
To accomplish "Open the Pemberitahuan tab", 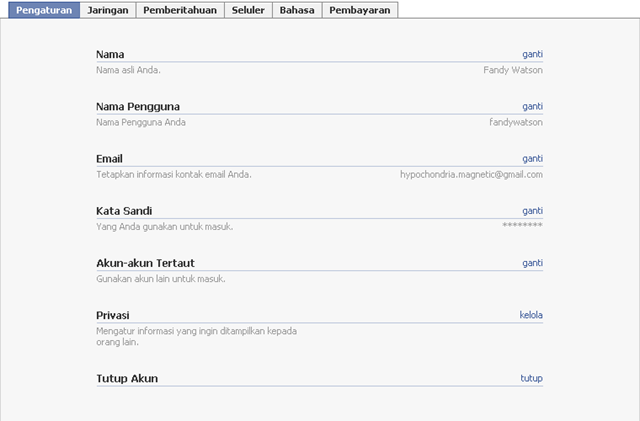I will pos(180,10).
